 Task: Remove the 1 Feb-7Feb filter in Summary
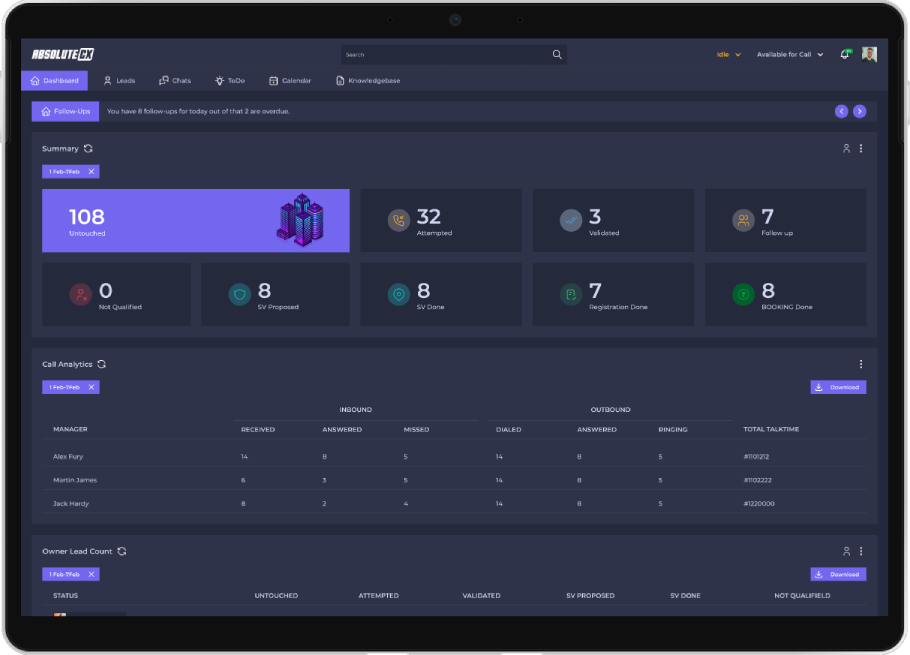click(x=91, y=172)
